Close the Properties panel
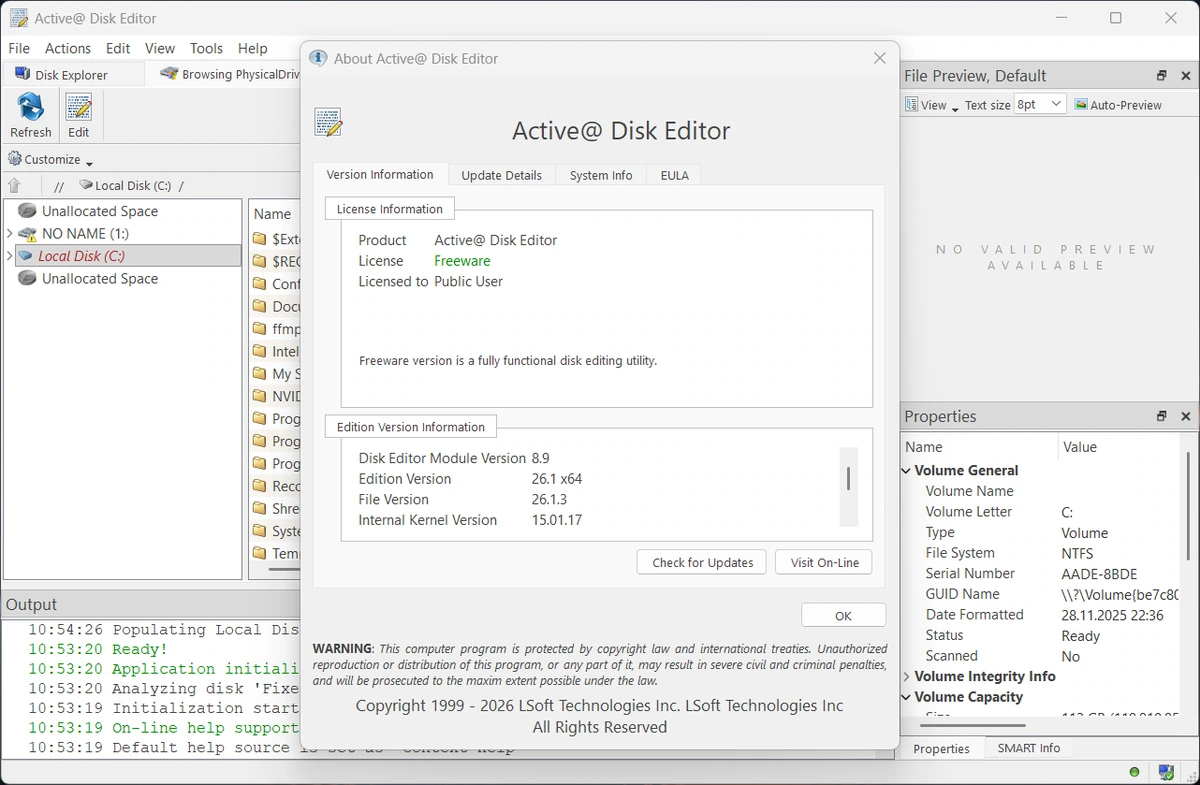 click(x=1186, y=417)
